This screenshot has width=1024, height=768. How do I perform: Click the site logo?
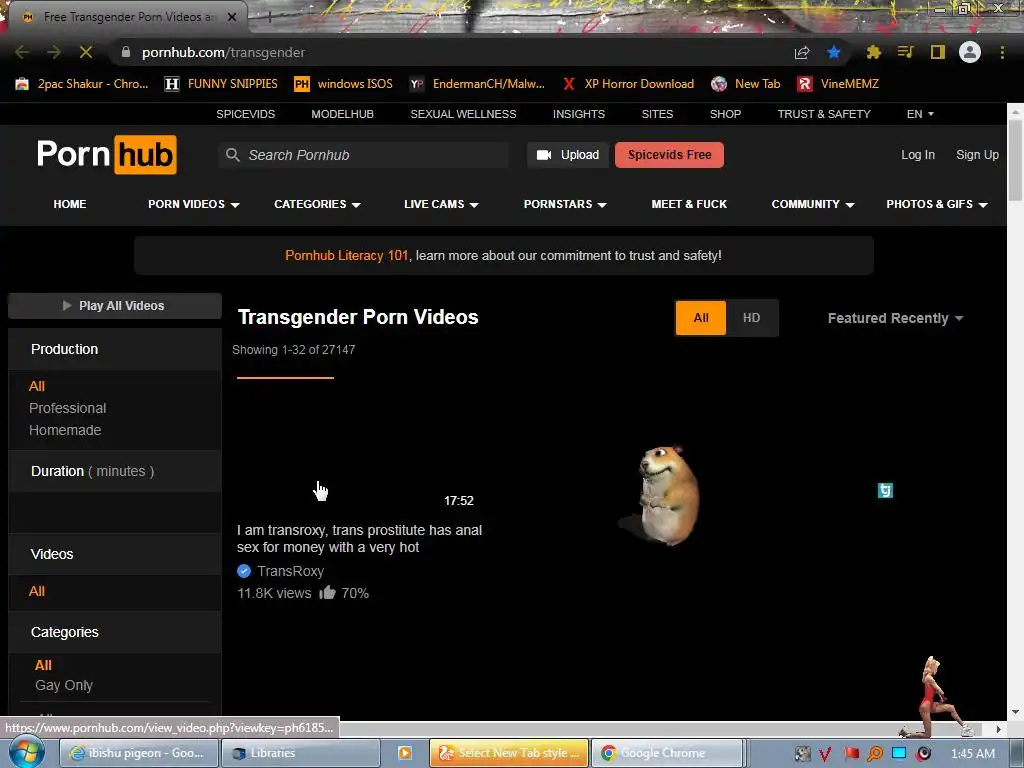point(106,155)
